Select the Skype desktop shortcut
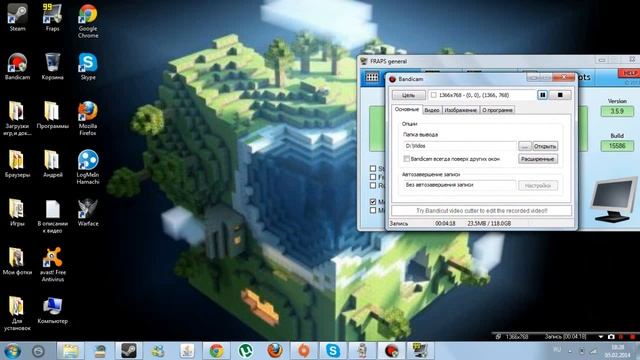640x360 pixels. click(88, 67)
